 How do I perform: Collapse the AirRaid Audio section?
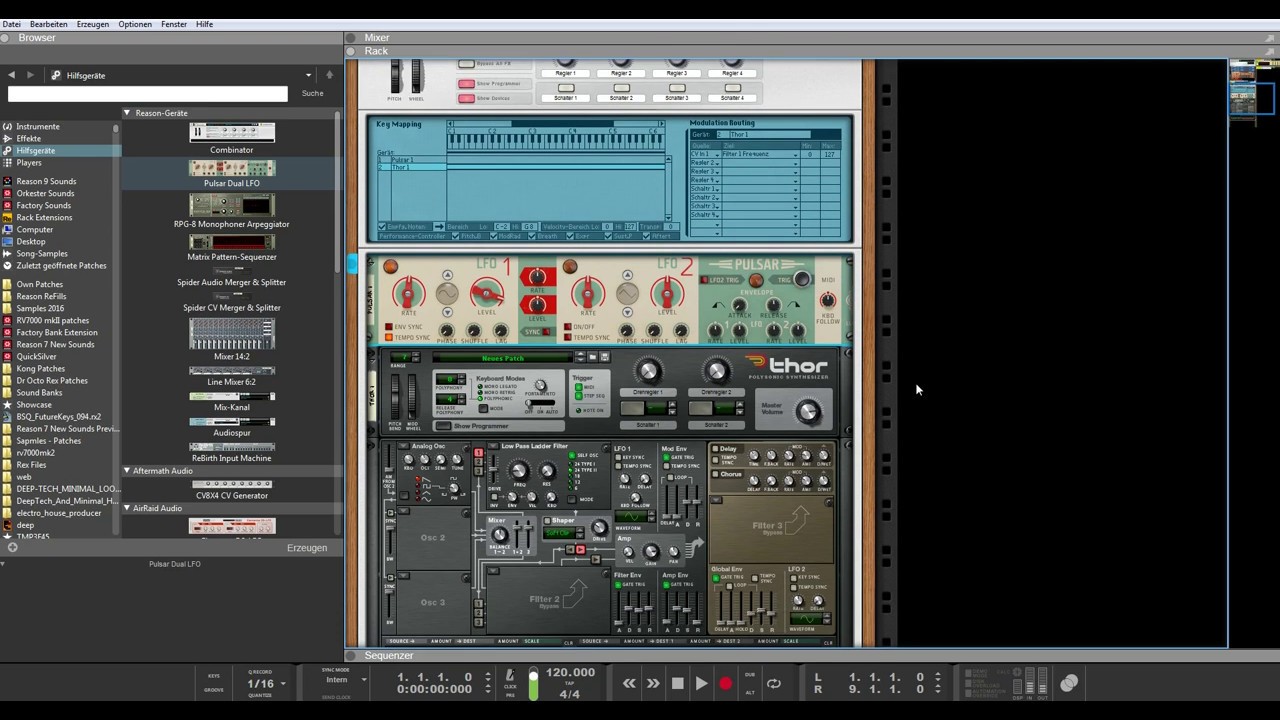tap(127, 508)
